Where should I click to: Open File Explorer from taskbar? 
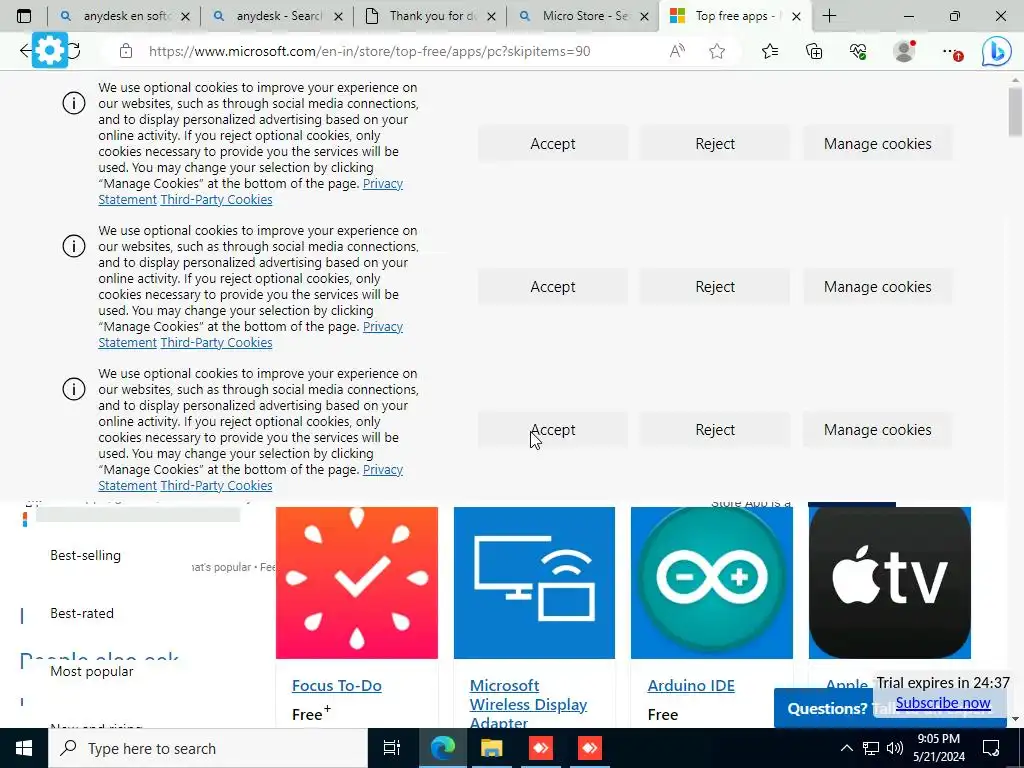(492, 748)
